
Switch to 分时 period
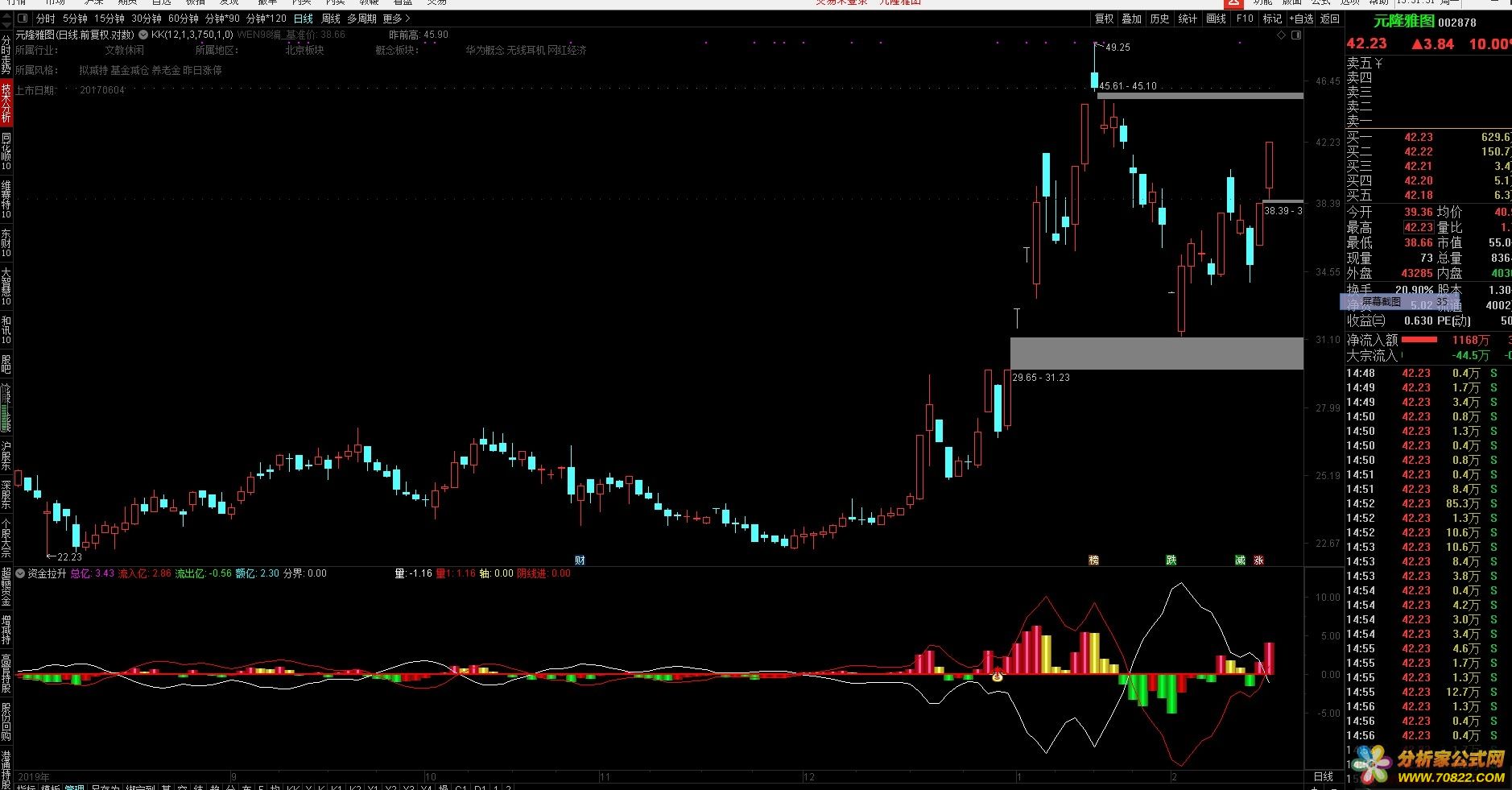pos(46,18)
